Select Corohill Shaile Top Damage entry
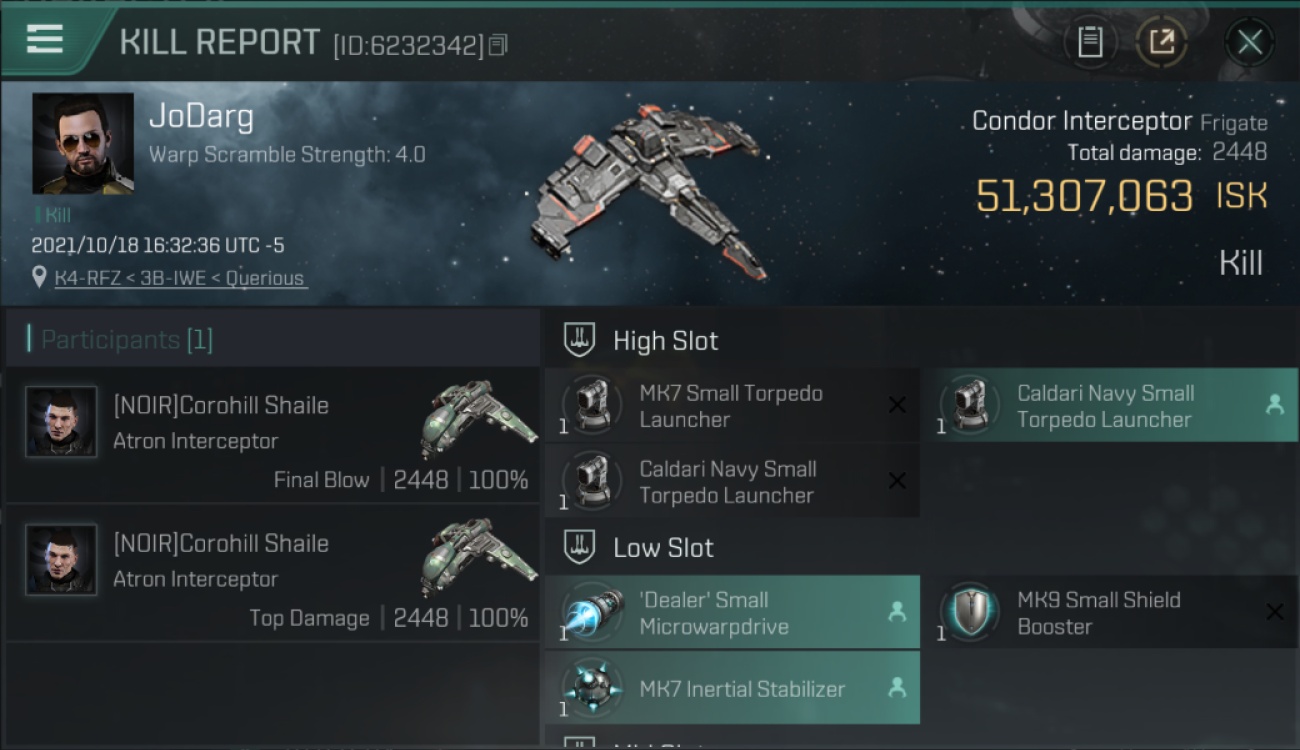 pyautogui.click(x=272, y=572)
